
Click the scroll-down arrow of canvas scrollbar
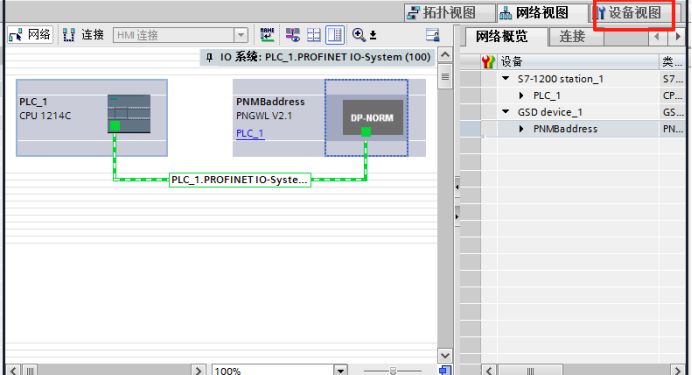click(x=445, y=355)
